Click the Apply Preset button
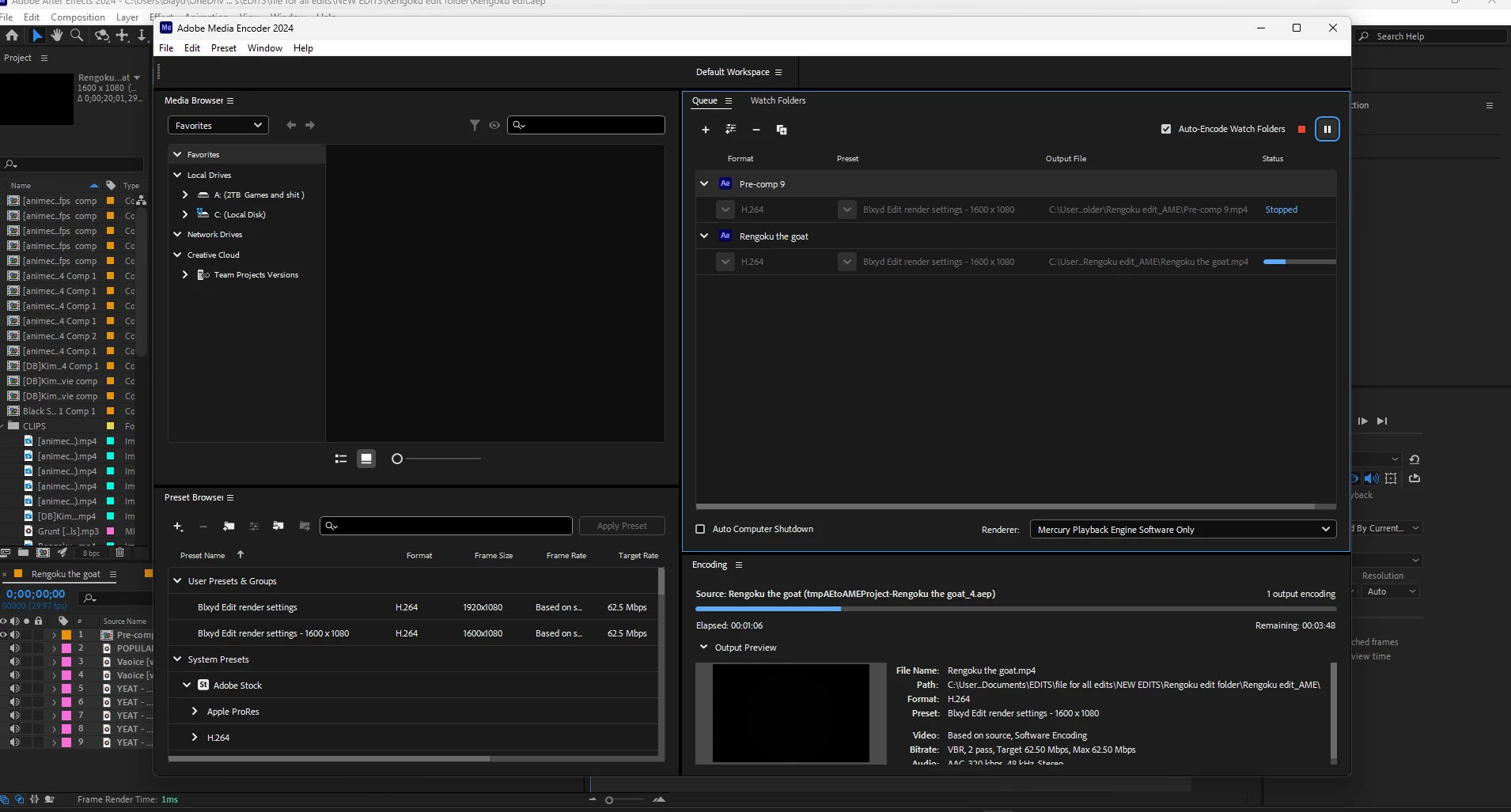The width and height of the screenshot is (1511, 812). tap(622, 526)
